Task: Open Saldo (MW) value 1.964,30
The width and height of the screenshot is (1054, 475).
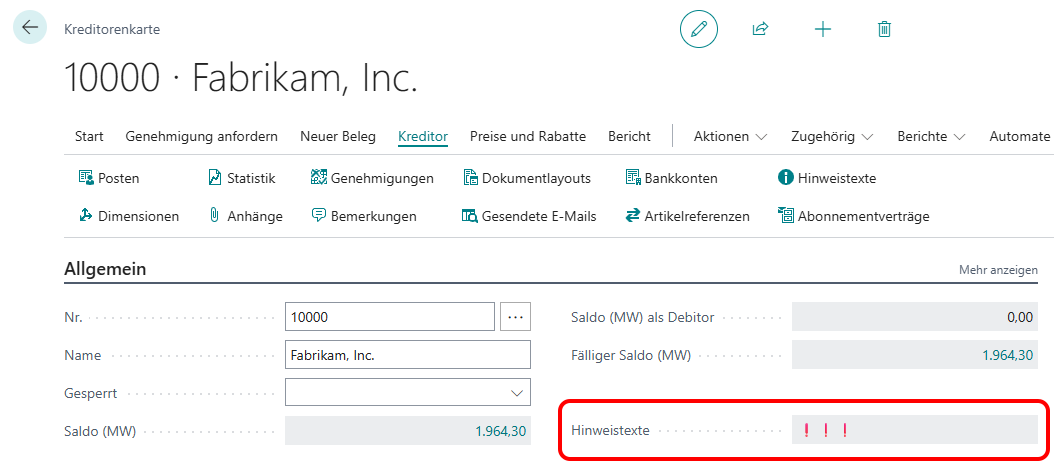Action: coord(503,431)
